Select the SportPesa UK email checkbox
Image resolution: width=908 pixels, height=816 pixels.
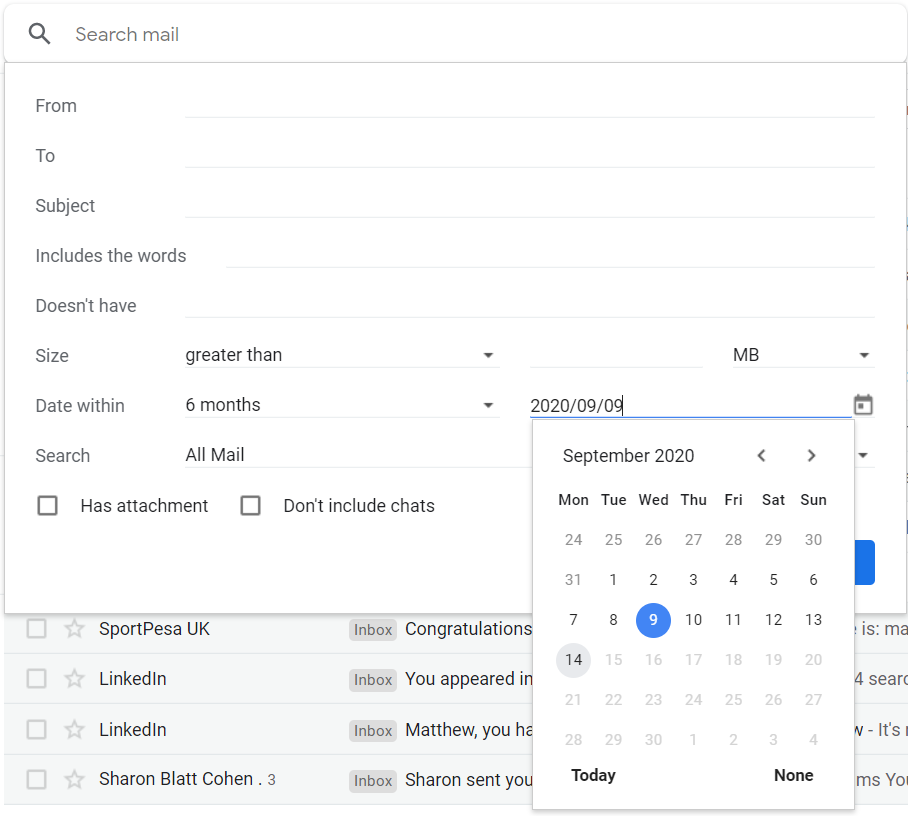click(x=37, y=628)
